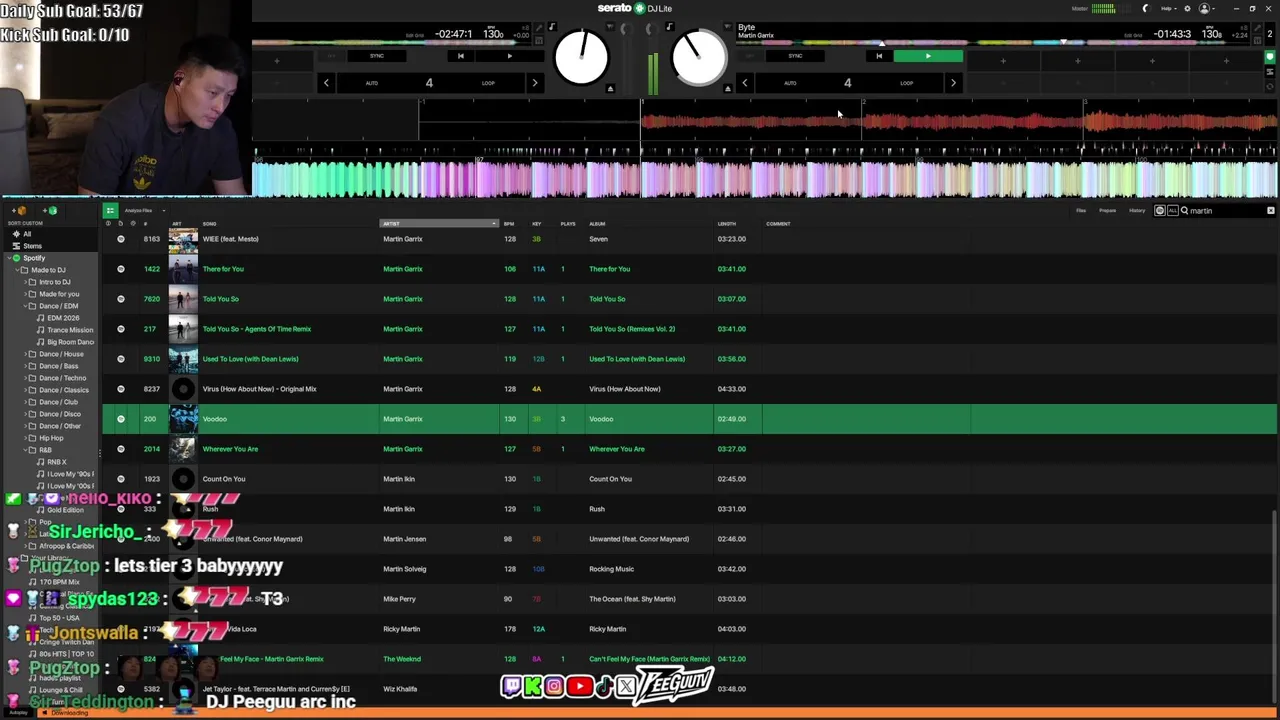Viewport: 1280px width, 720px height.
Task: Open the EDM 2026 playlist
Action: click(63, 318)
